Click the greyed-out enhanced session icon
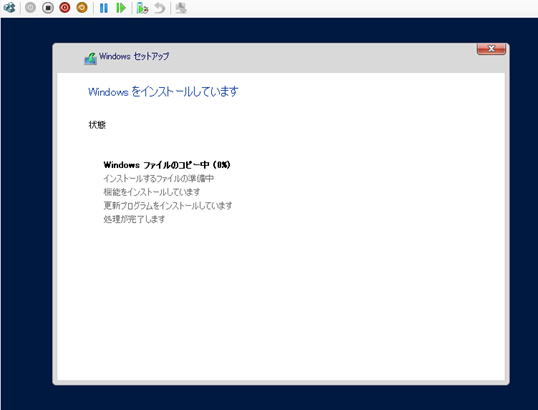This screenshot has height=410, width=538. [181, 8]
